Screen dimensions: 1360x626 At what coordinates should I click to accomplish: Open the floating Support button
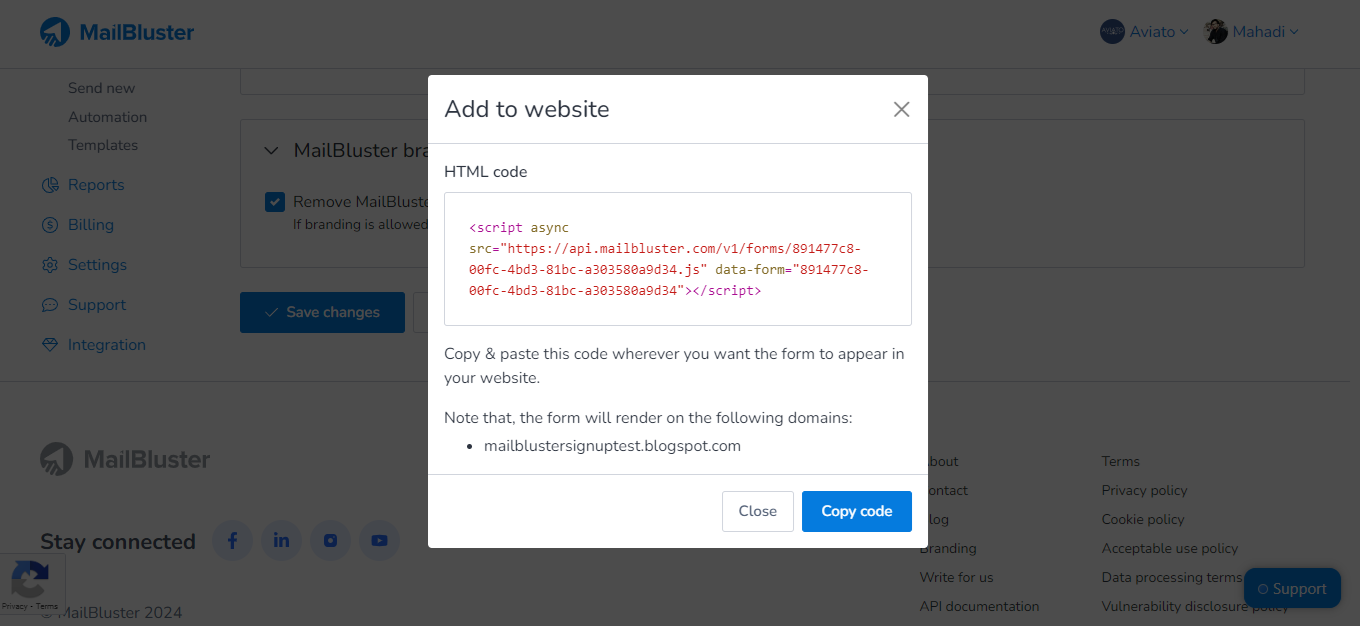click(x=1292, y=588)
